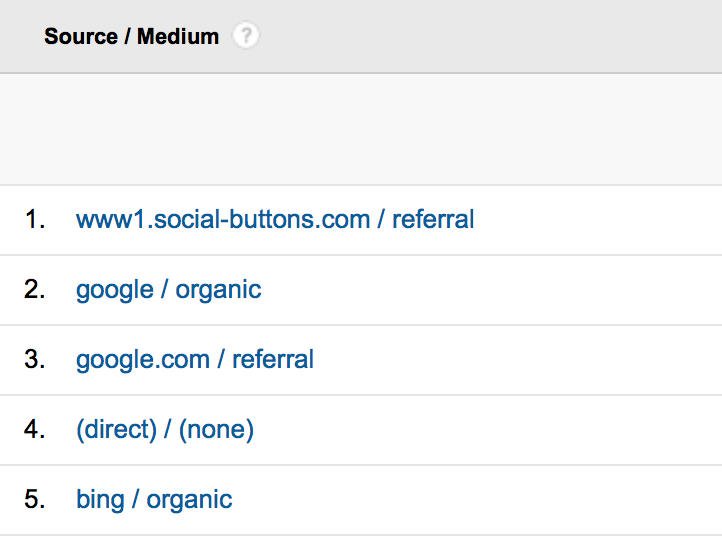Click the header area left of Source / Medium
The height and width of the screenshot is (542, 722).
tap(20, 37)
